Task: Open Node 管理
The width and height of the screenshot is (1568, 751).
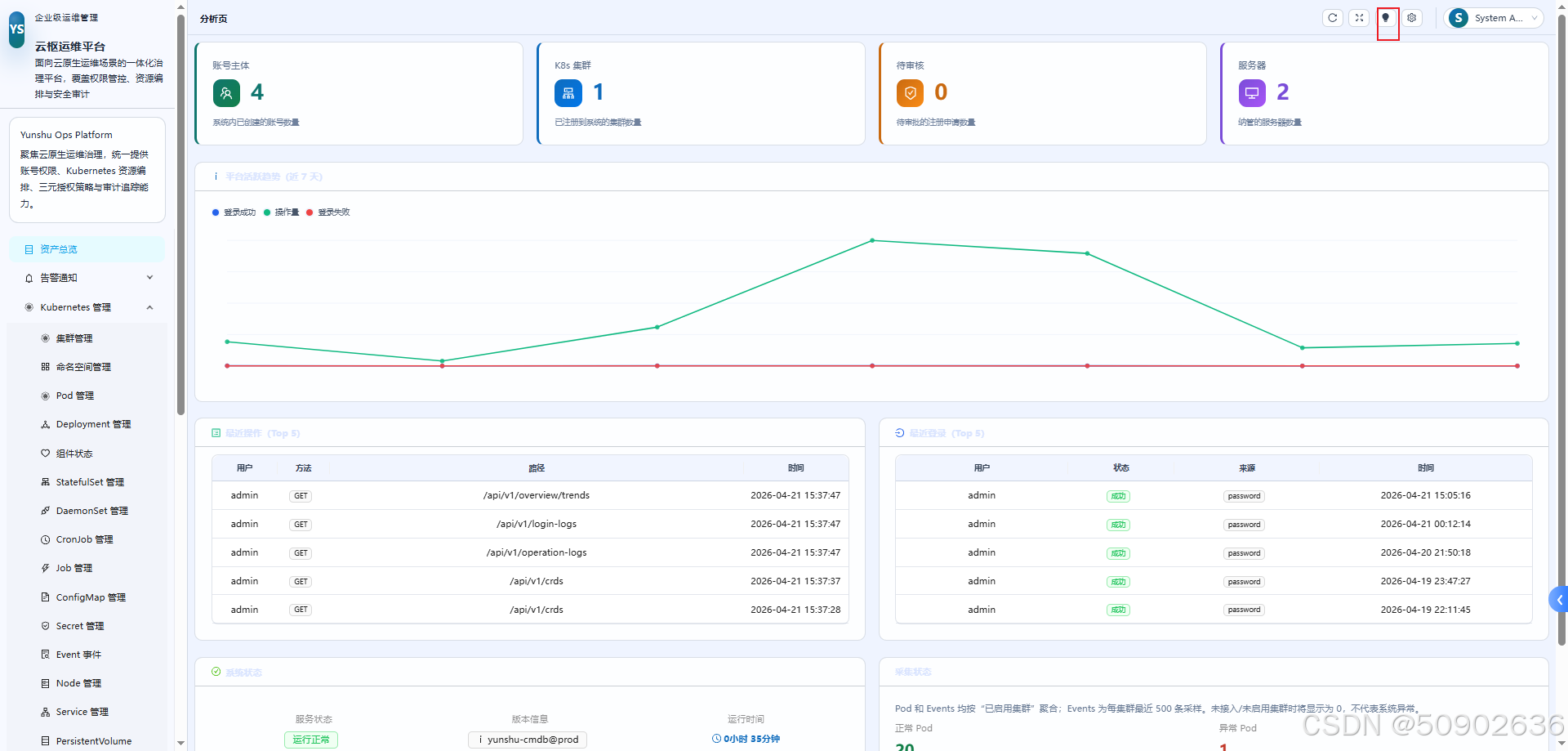Action: (87, 683)
